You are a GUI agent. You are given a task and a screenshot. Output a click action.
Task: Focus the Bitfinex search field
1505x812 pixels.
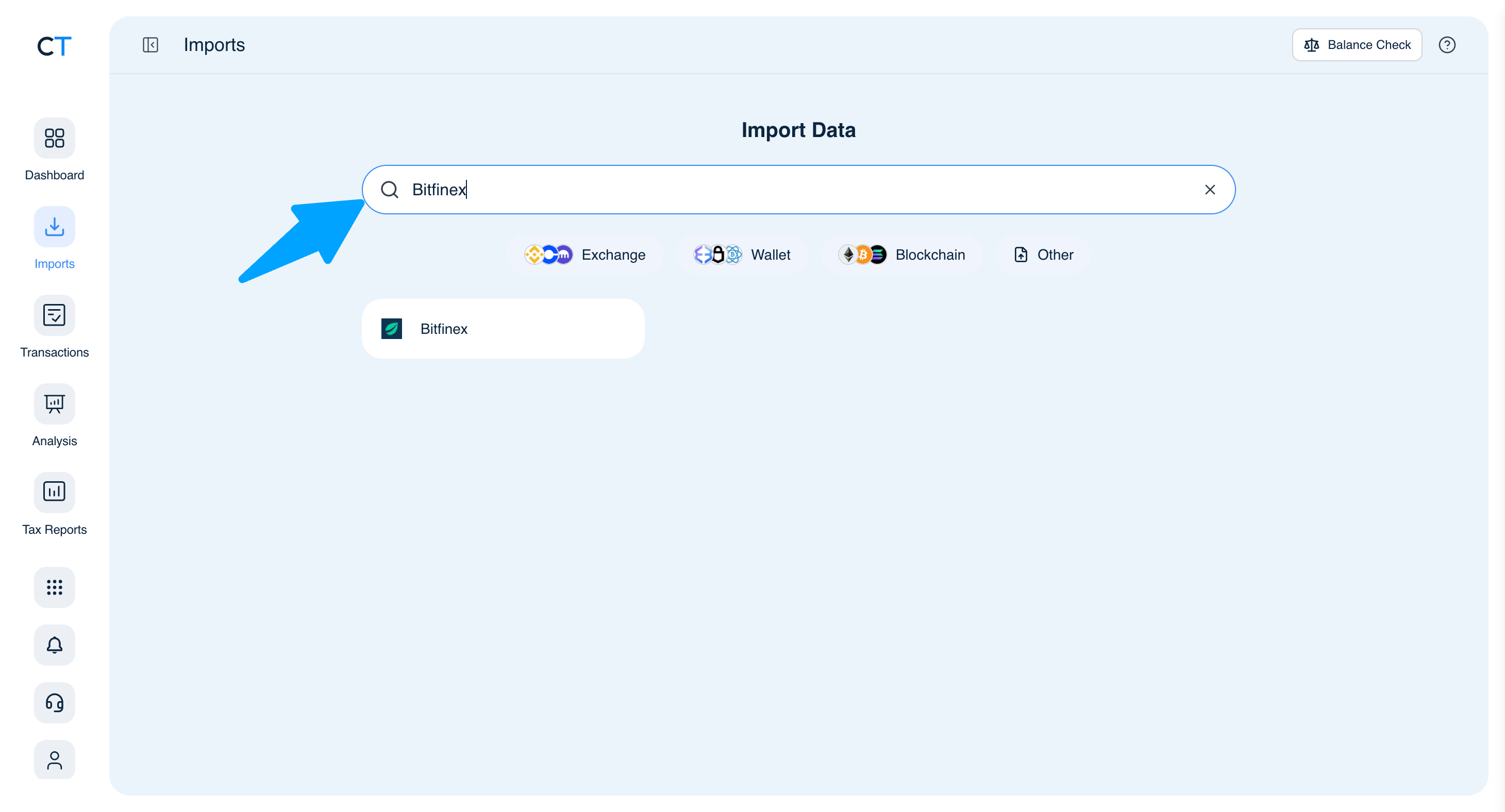[x=799, y=190]
